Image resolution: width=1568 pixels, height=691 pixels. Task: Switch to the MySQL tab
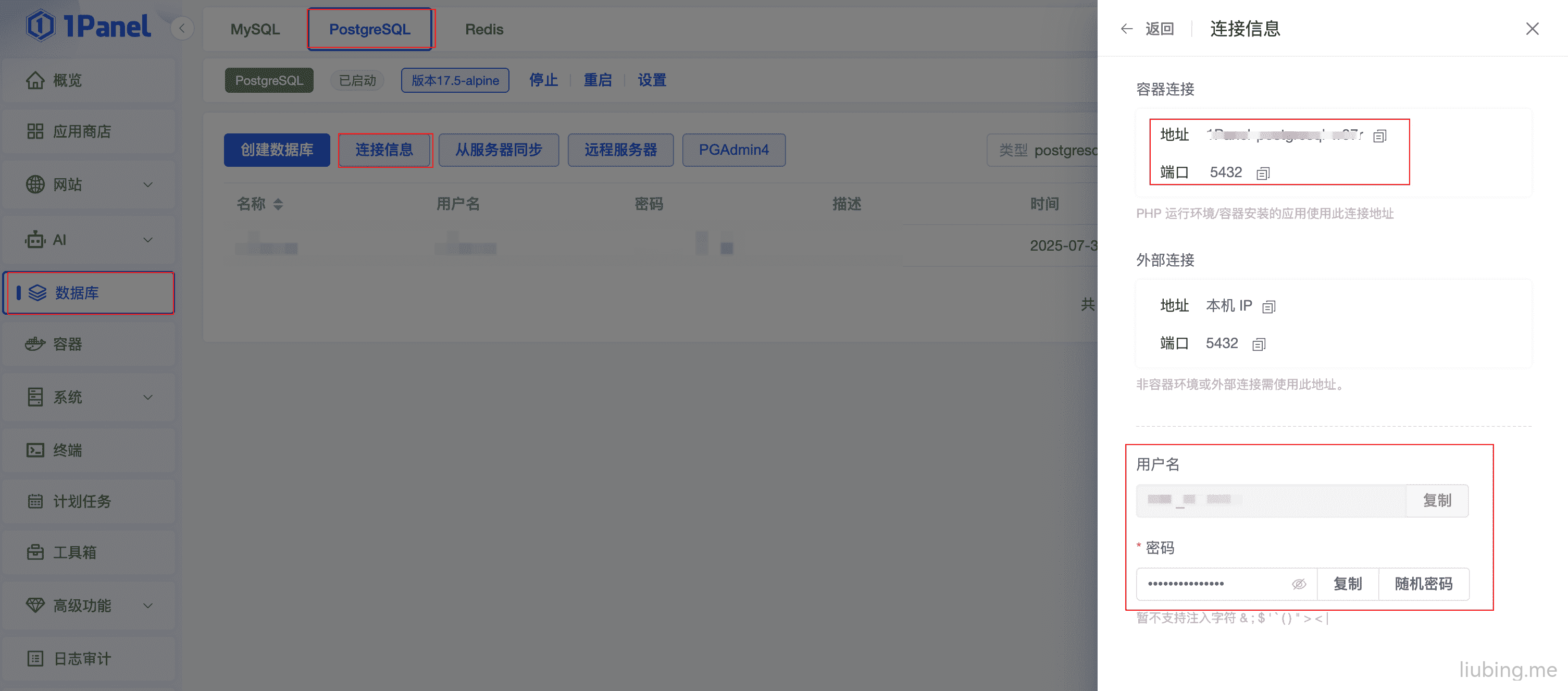[255, 29]
